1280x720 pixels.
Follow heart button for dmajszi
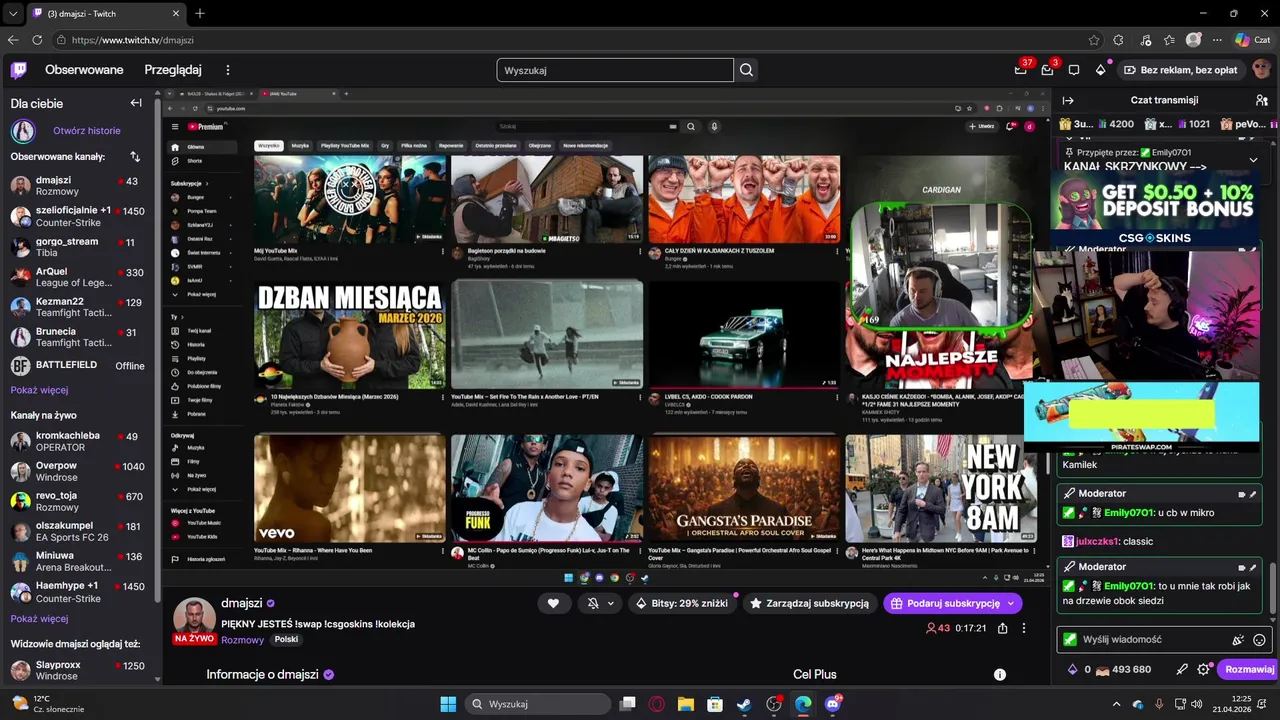[553, 603]
